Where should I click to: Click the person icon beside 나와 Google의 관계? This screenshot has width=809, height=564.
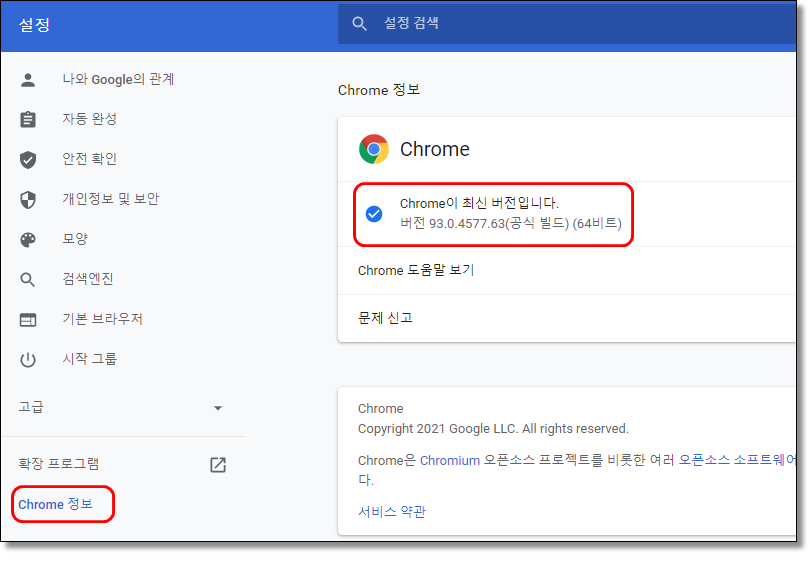(28, 79)
